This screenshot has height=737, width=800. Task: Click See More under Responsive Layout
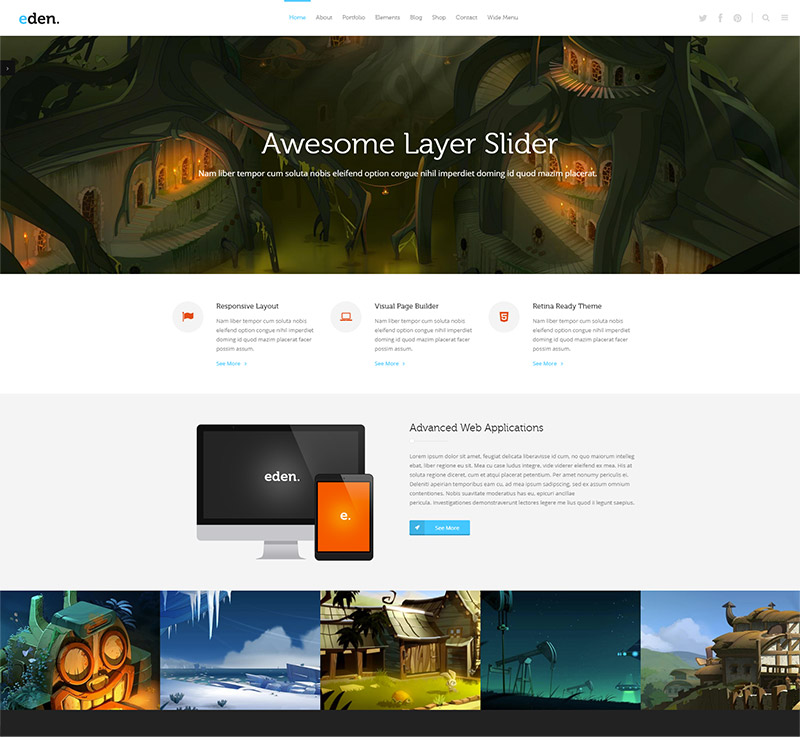tap(231, 364)
